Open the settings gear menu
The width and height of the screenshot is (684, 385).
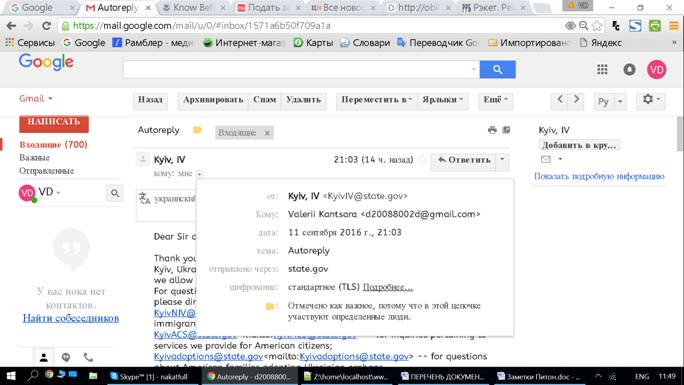(x=651, y=100)
